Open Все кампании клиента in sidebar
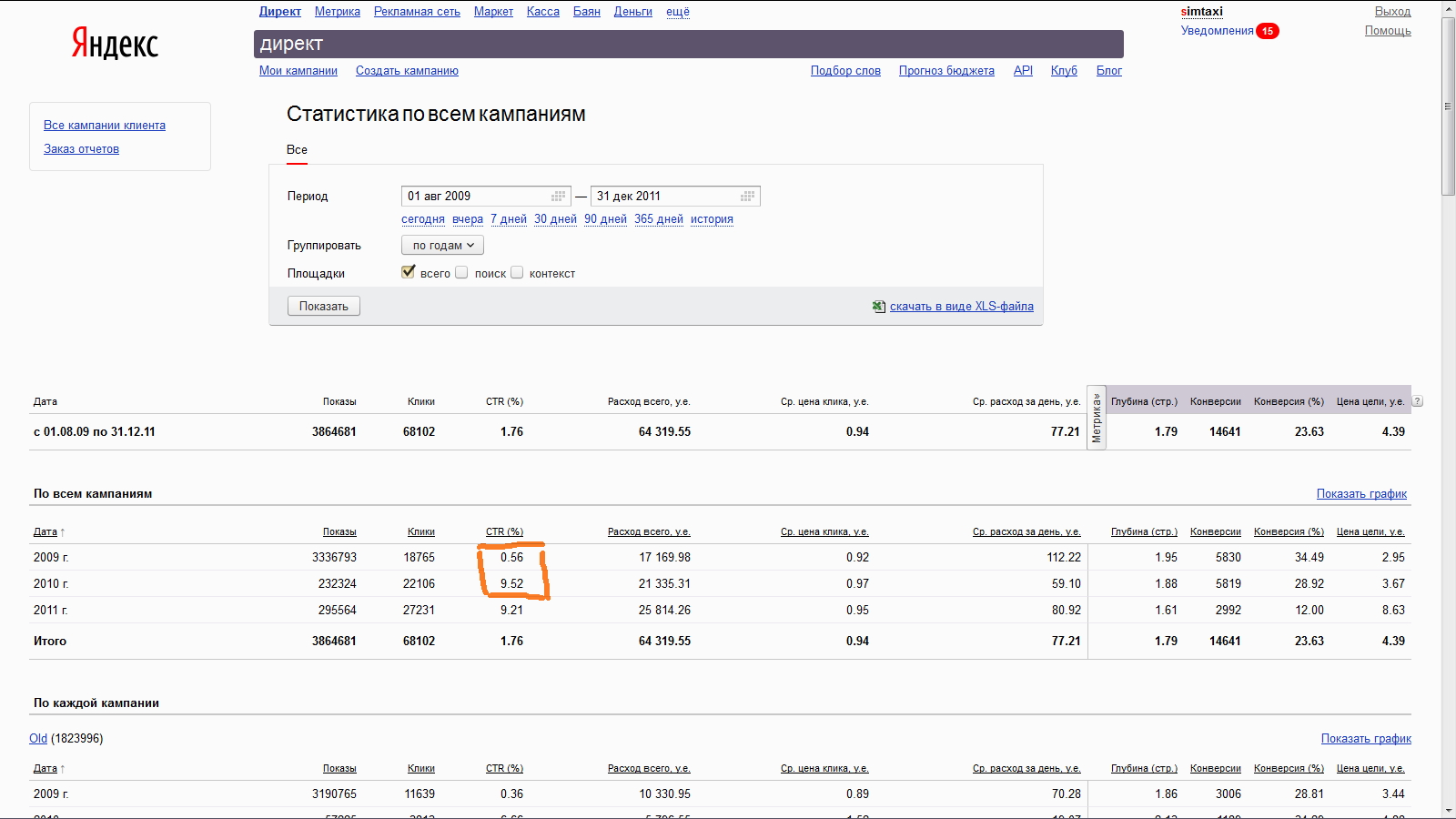Image resolution: width=1456 pixels, height=819 pixels. point(105,126)
